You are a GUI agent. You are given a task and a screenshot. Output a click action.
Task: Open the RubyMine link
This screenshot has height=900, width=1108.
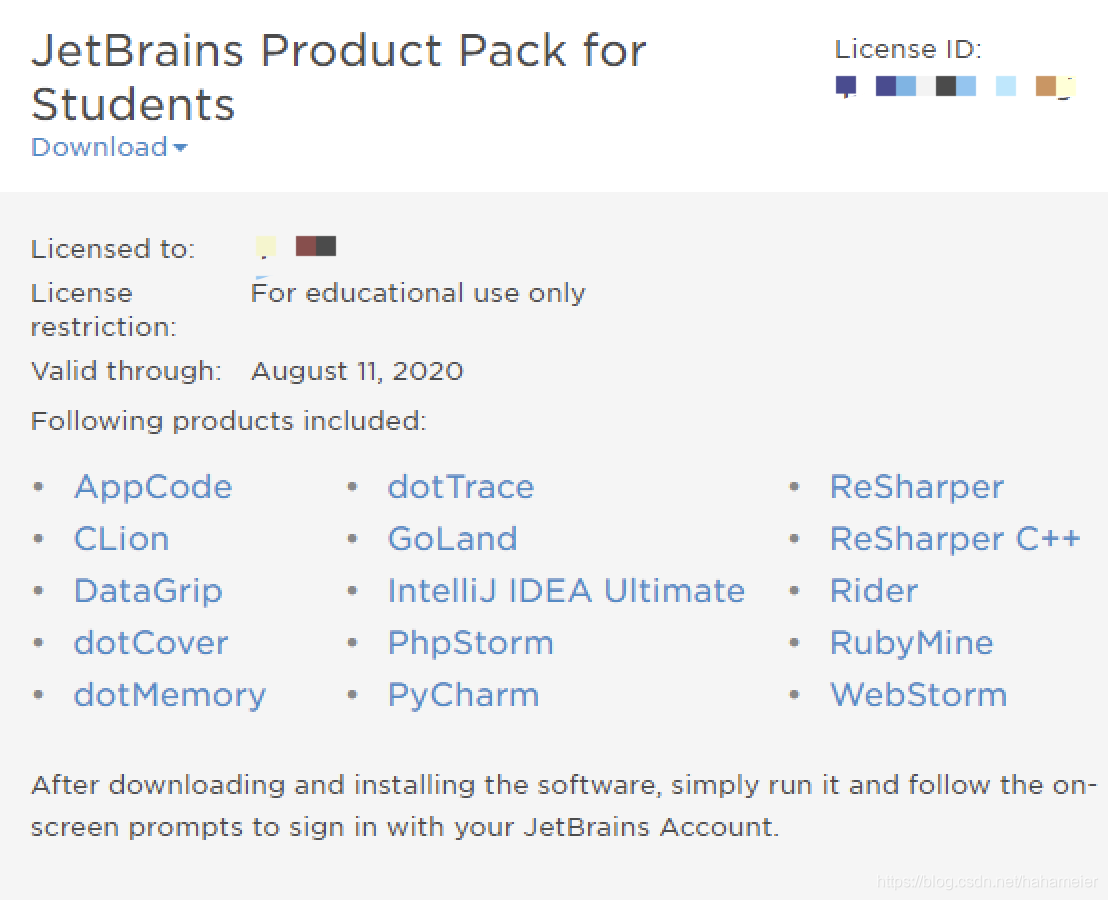912,644
